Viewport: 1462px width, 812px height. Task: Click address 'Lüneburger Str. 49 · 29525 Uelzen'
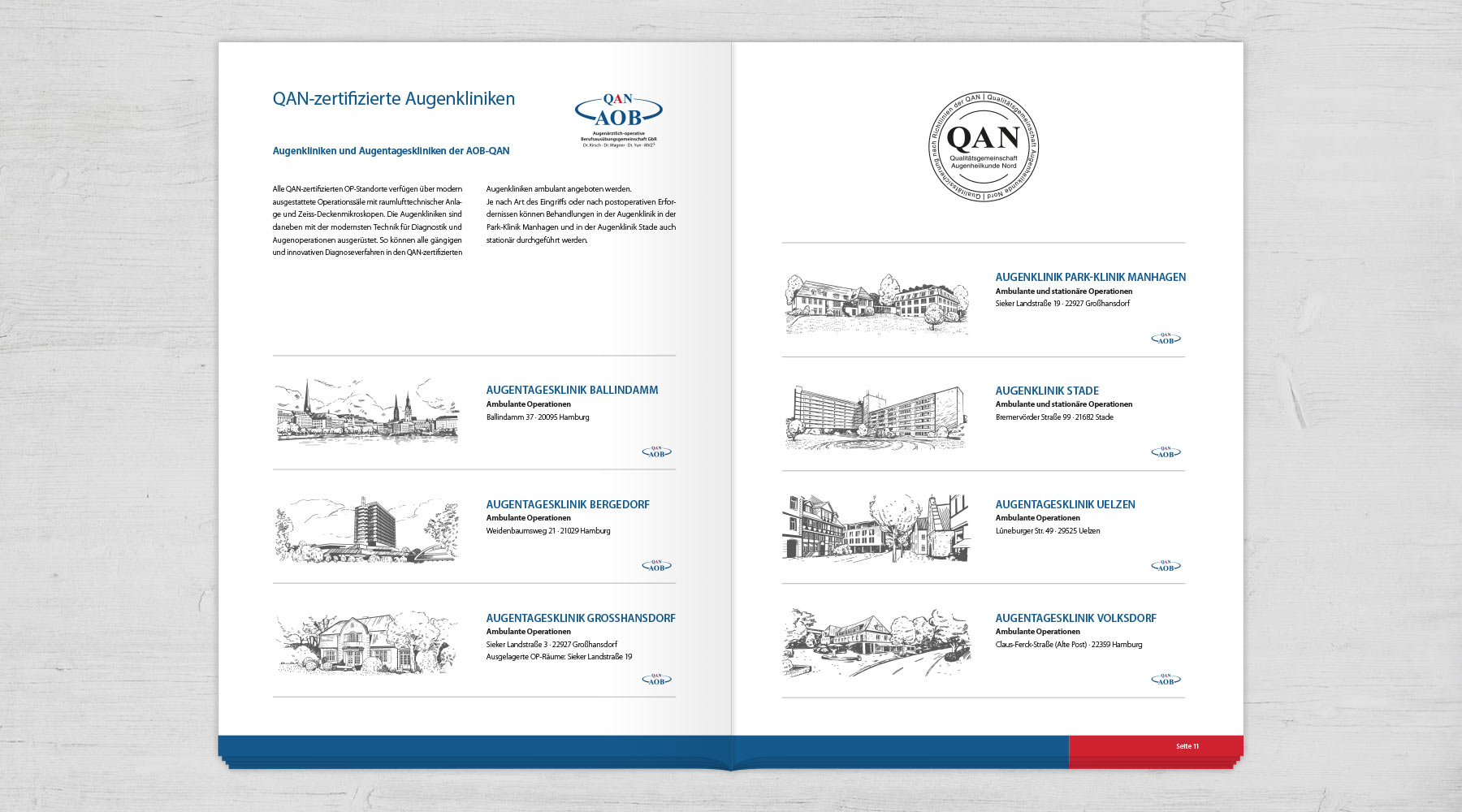click(x=1048, y=531)
